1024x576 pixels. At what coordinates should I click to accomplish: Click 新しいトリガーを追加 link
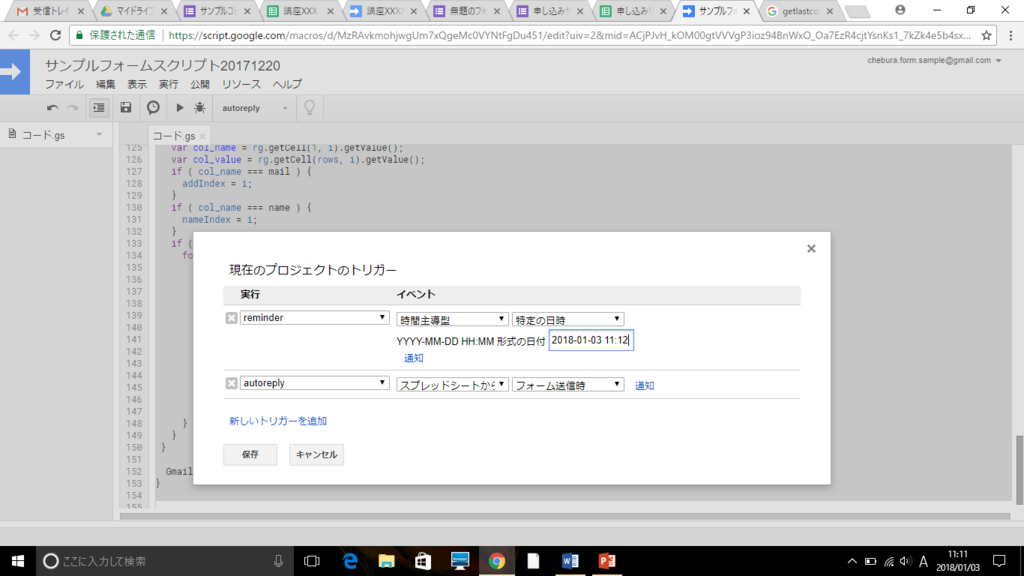coord(278,421)
